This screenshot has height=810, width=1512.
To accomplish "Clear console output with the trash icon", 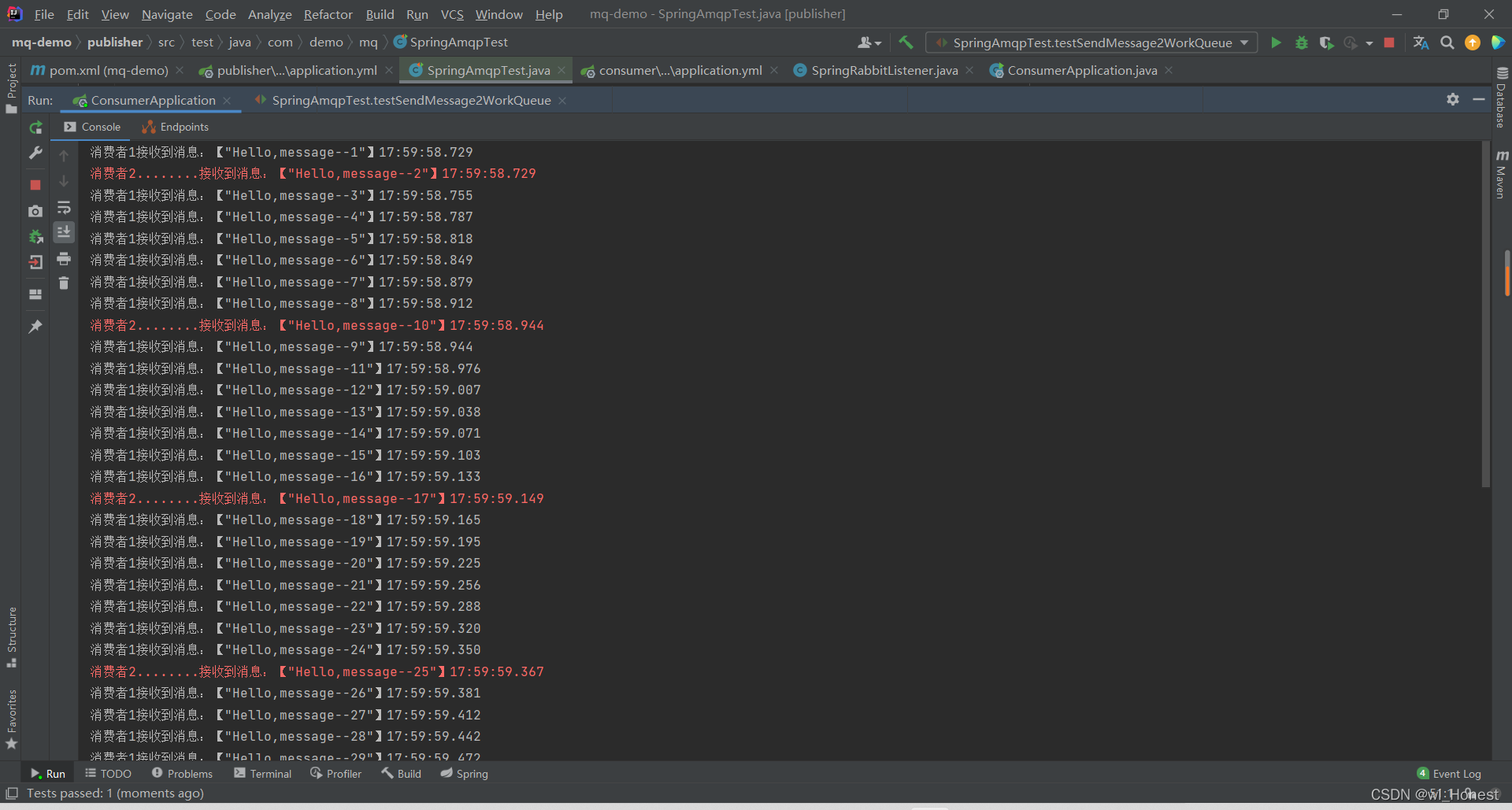I will coord(64,283).
